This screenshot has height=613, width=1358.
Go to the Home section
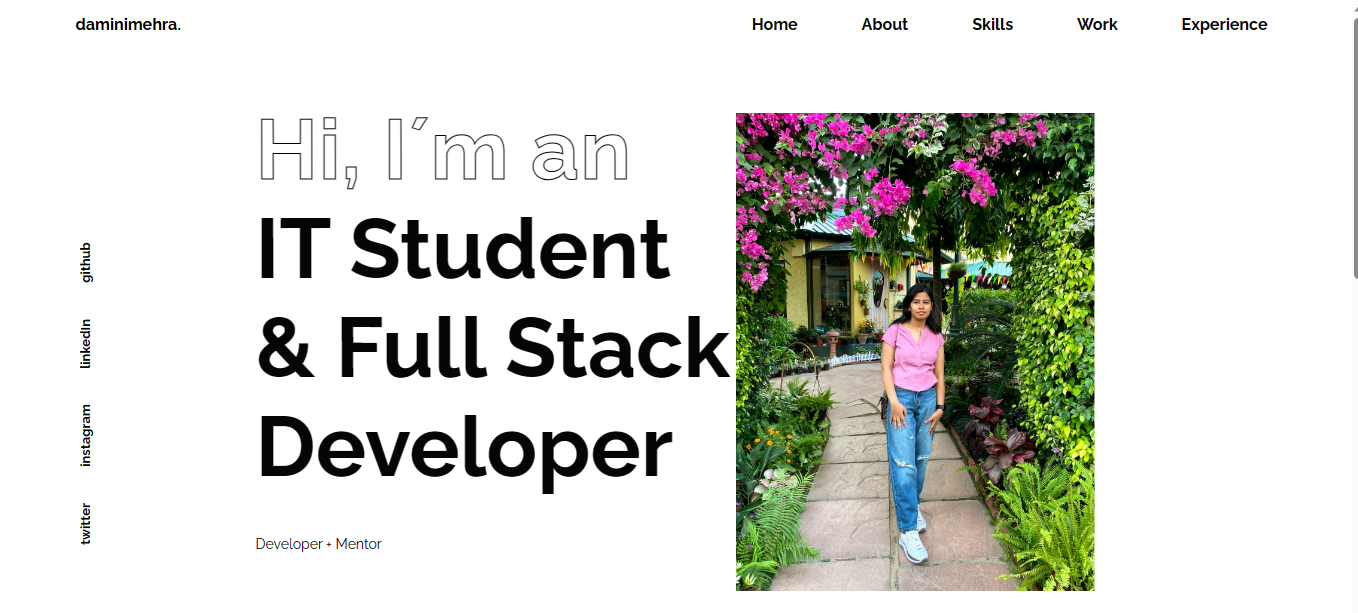pos(774,25)
